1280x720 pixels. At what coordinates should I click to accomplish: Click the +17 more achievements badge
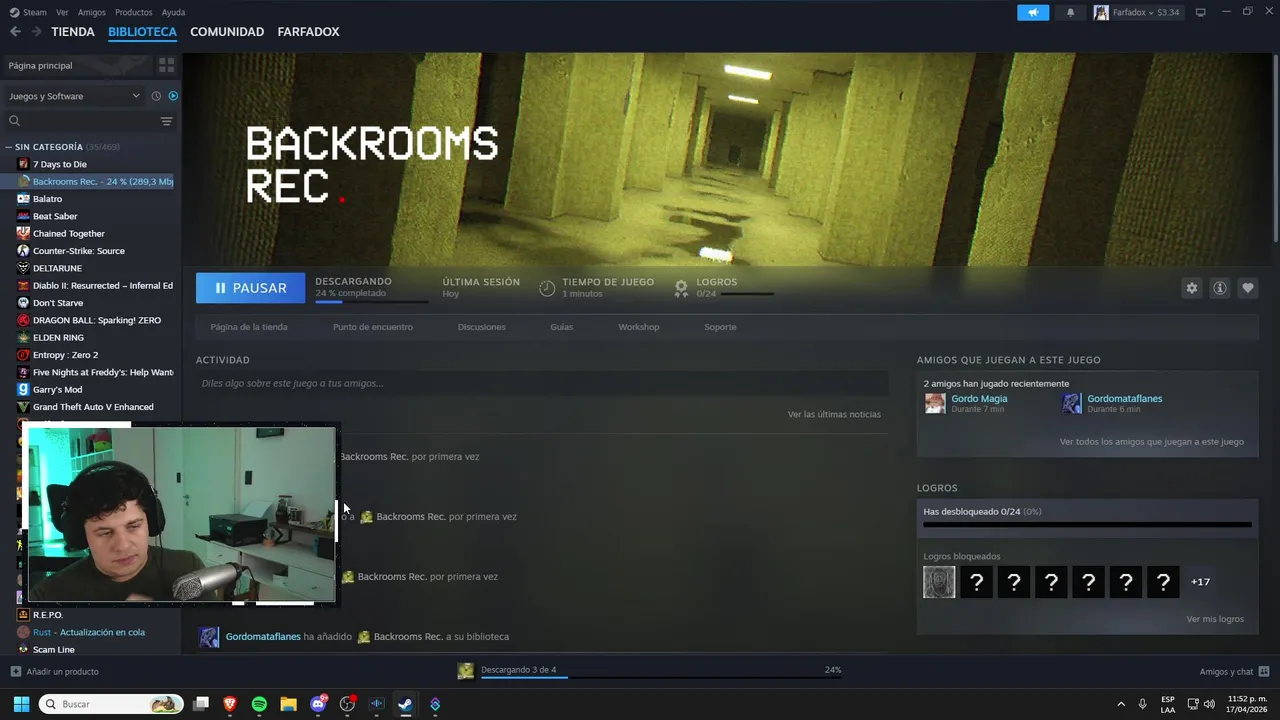[x=1200, y=582]
